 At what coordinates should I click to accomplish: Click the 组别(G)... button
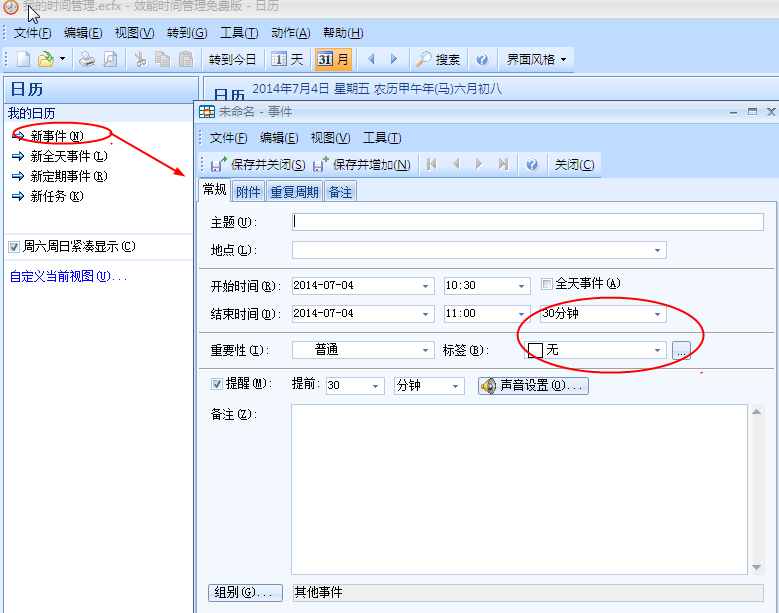pos(245,592)
